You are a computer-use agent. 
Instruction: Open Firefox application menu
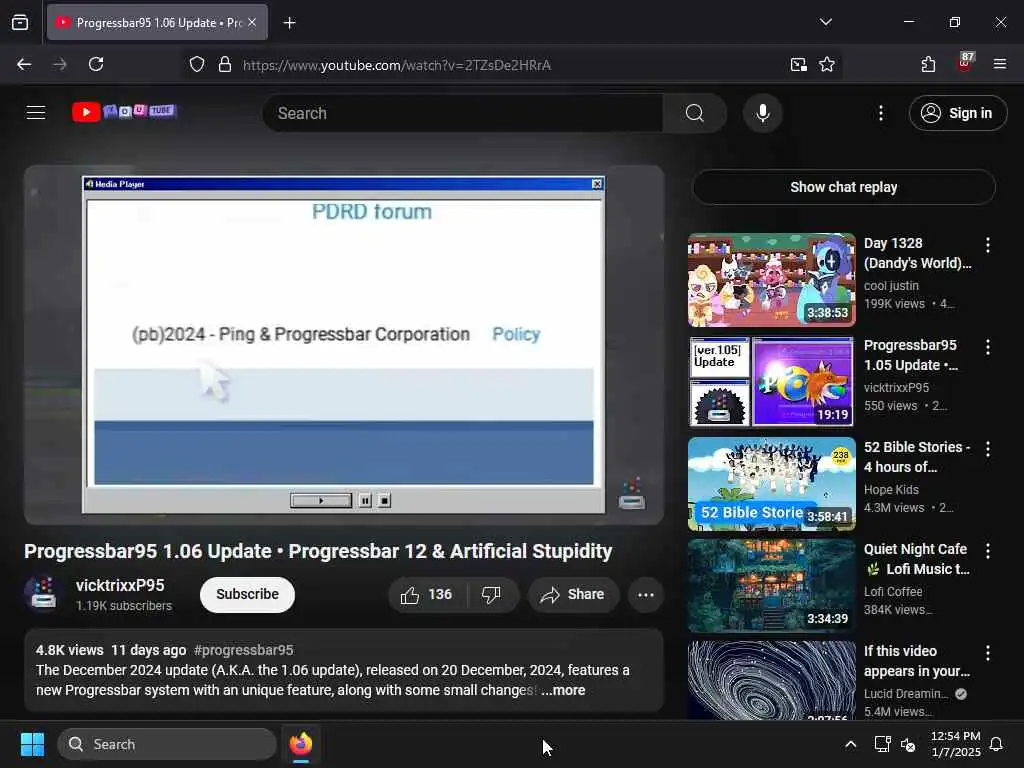click(x=1000, y=64)
